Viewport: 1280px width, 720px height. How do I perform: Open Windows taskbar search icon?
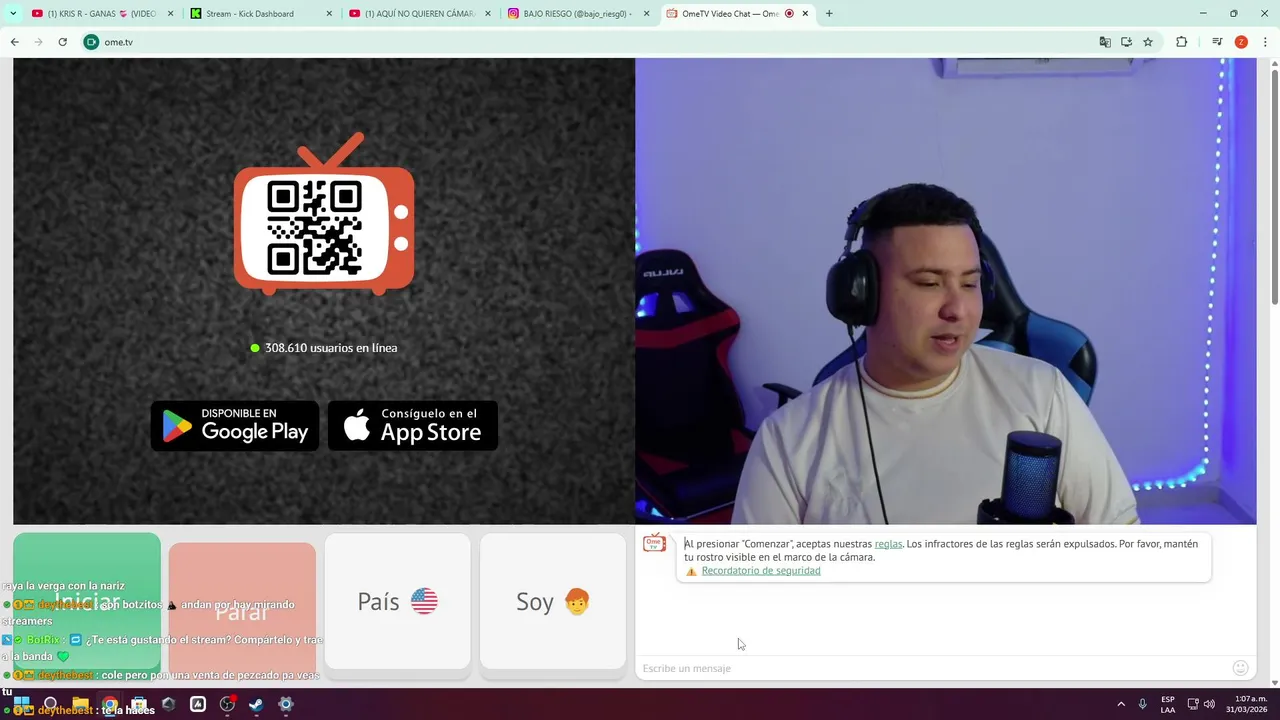51,704
